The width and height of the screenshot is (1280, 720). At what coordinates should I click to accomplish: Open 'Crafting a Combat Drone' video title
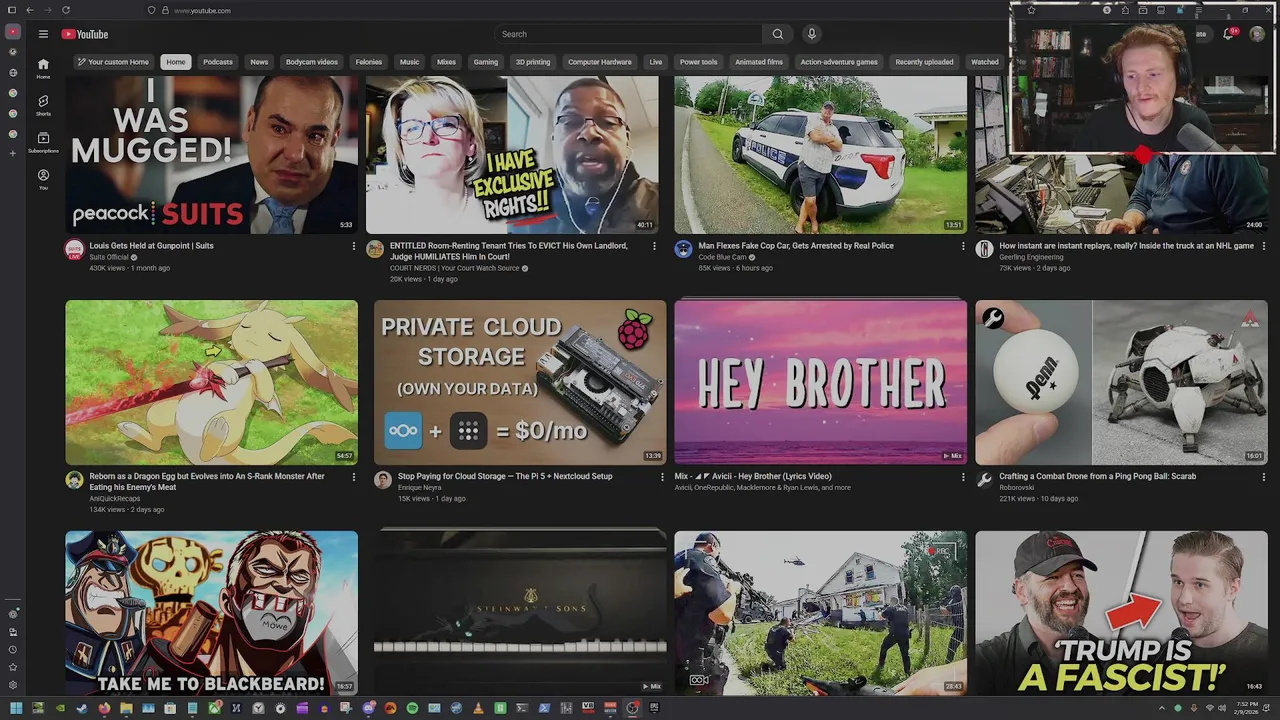pyautogui.click(x=1097, y=477)
